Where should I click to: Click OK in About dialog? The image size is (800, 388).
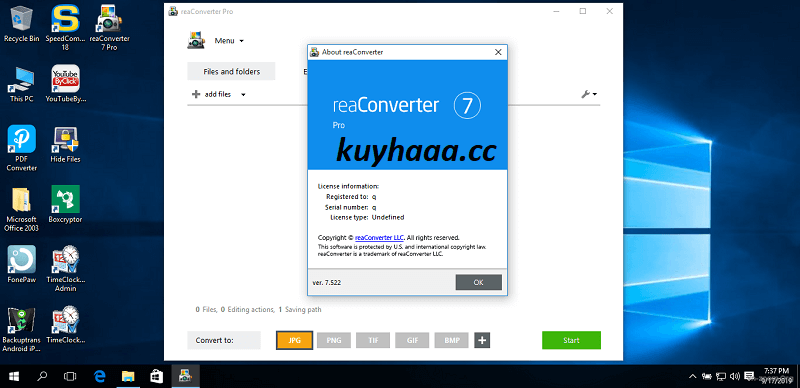479,282
